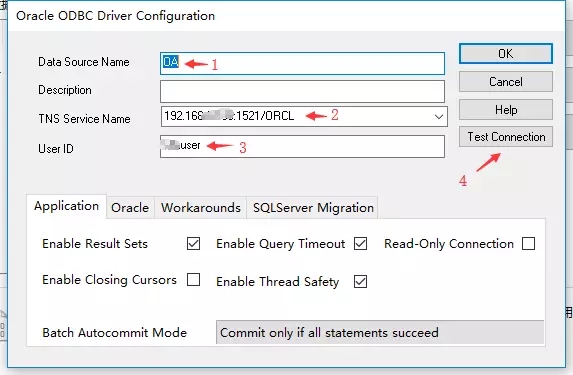Click the TNS Service Name label
This screenshot has width=573, height=375.
[84, 119]
